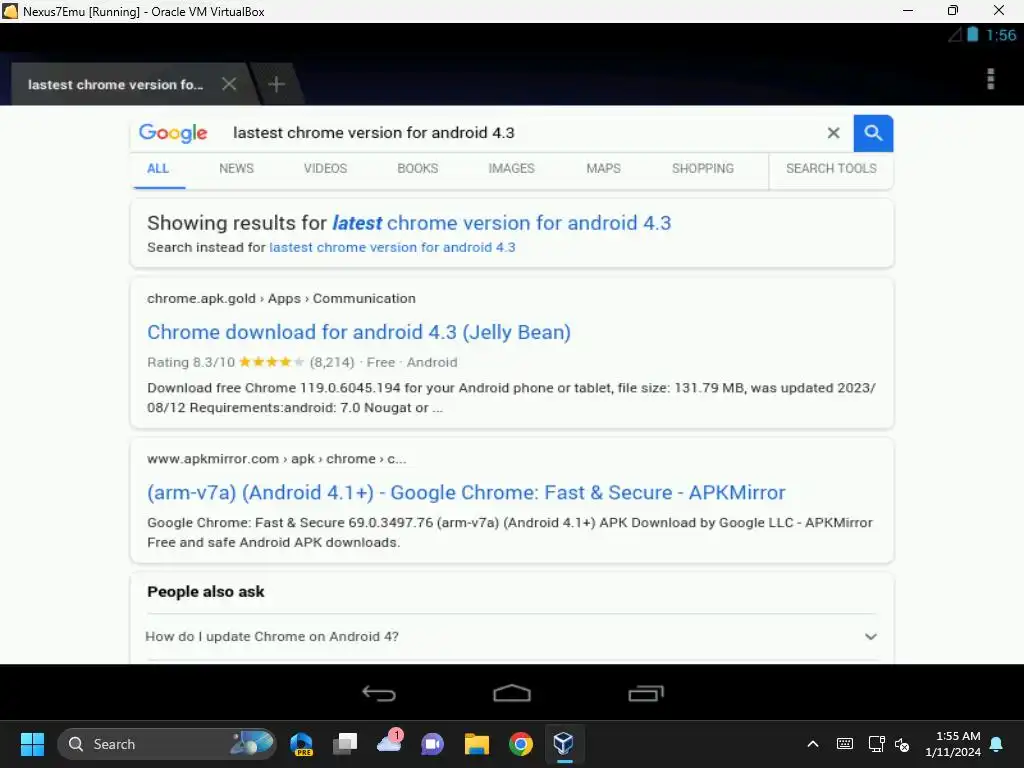Open the Windows notifications bell

997,744
